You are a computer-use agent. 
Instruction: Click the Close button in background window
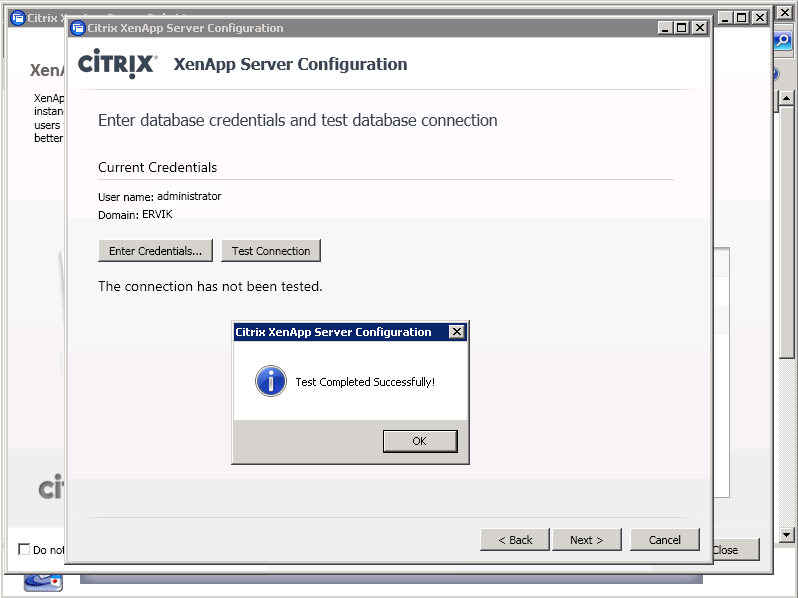(x=736, y=550)
